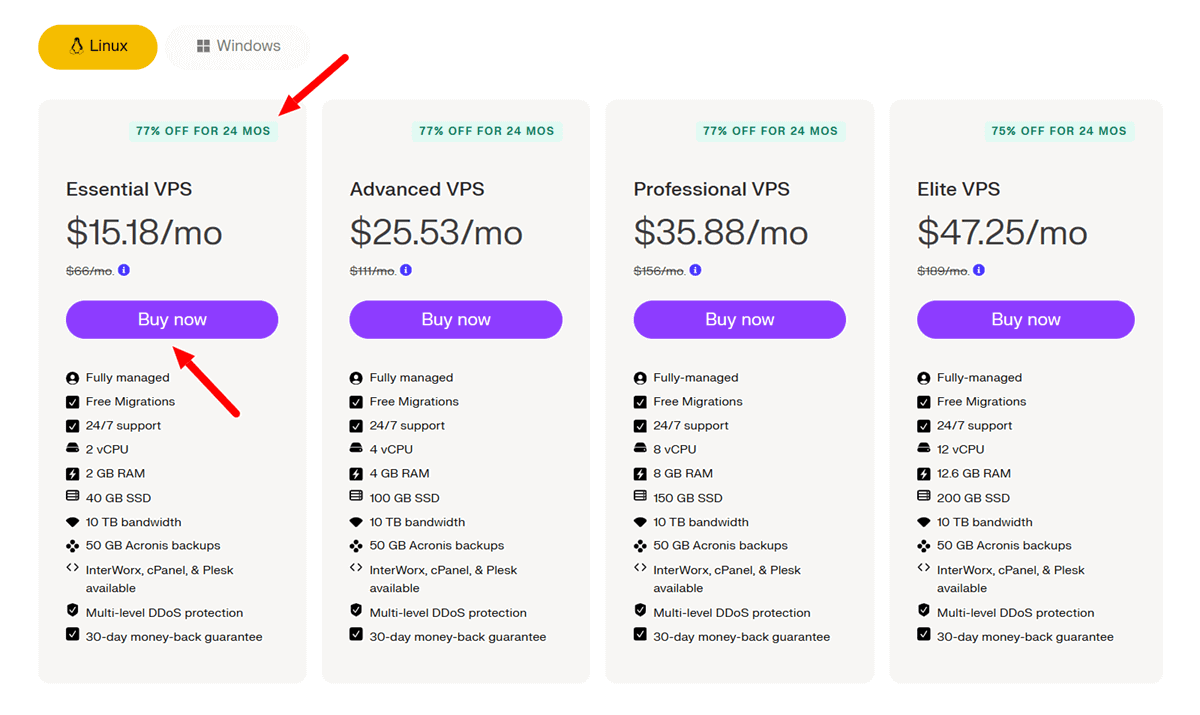Click the fully managed person icon under Essential VPS

pyautogui.click(x=72, y=377)
